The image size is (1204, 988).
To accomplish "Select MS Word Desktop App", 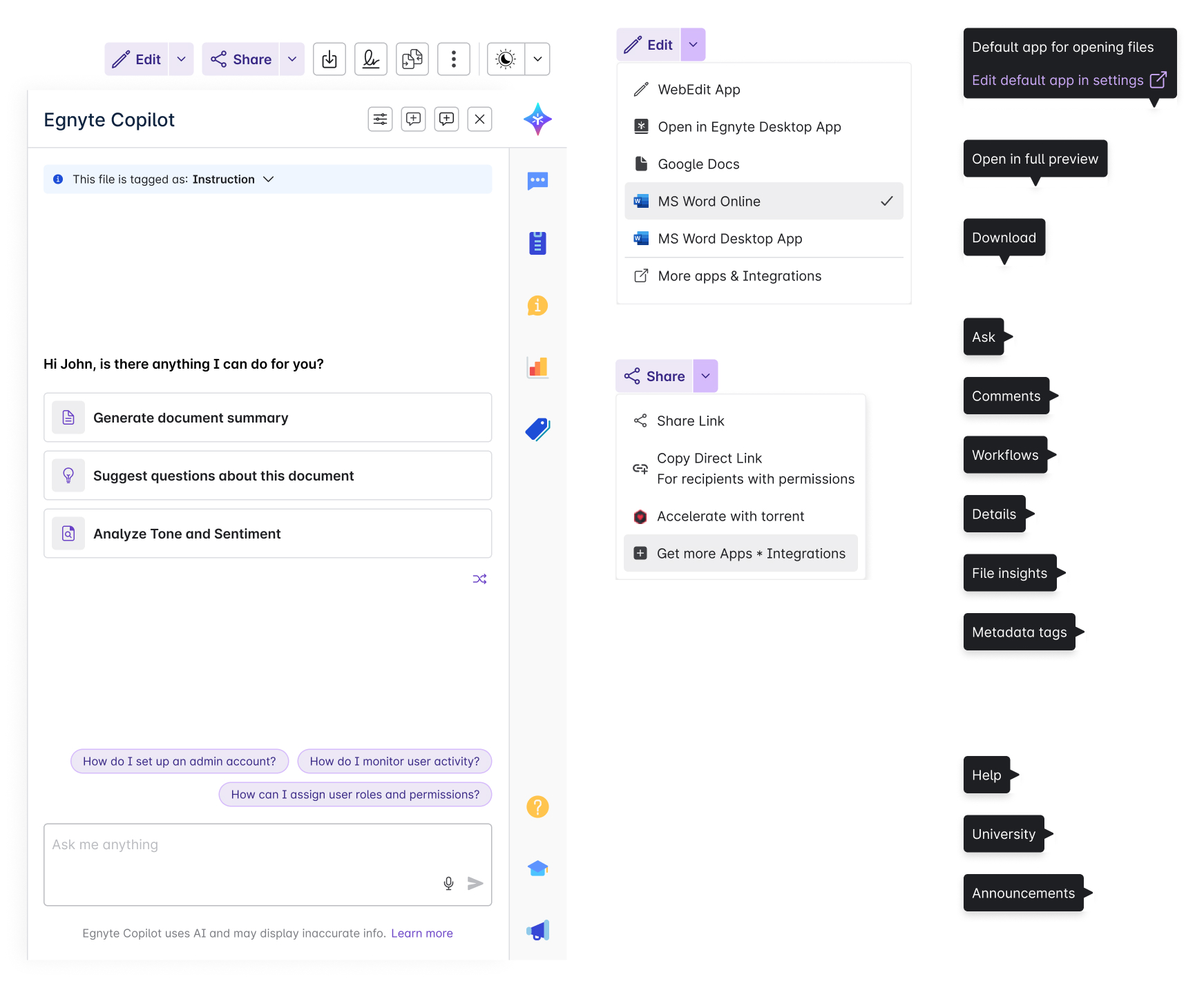I will coord(764,239).
